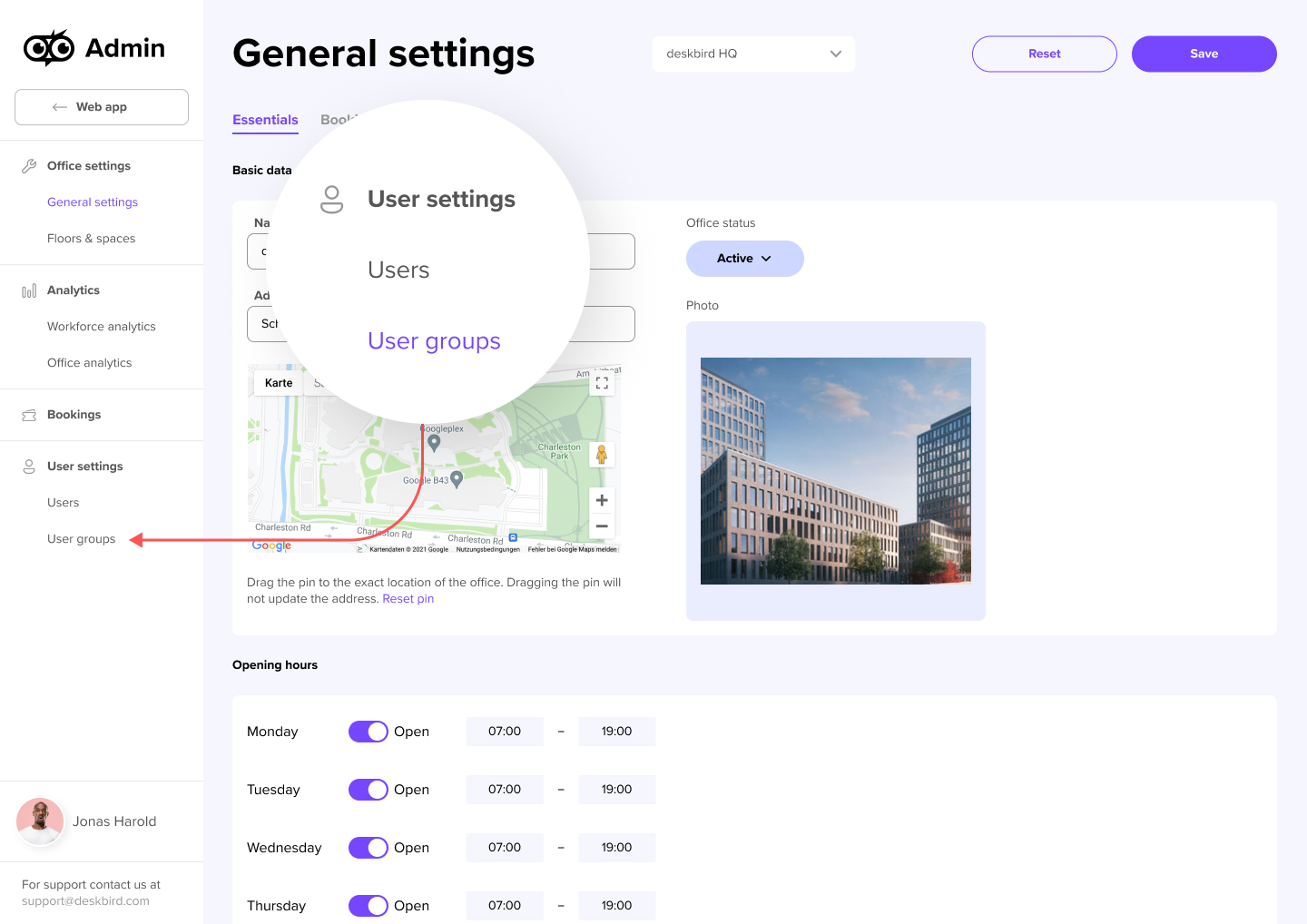Select Monday closing time 19:00
This screenshot has height=924, width=1307.
coord(617,732)
